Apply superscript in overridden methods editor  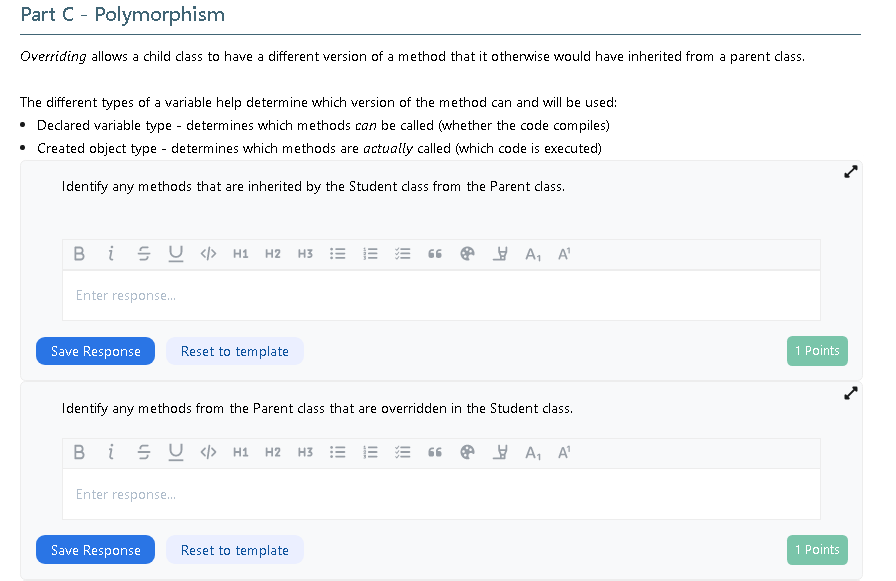pos(564,452)
